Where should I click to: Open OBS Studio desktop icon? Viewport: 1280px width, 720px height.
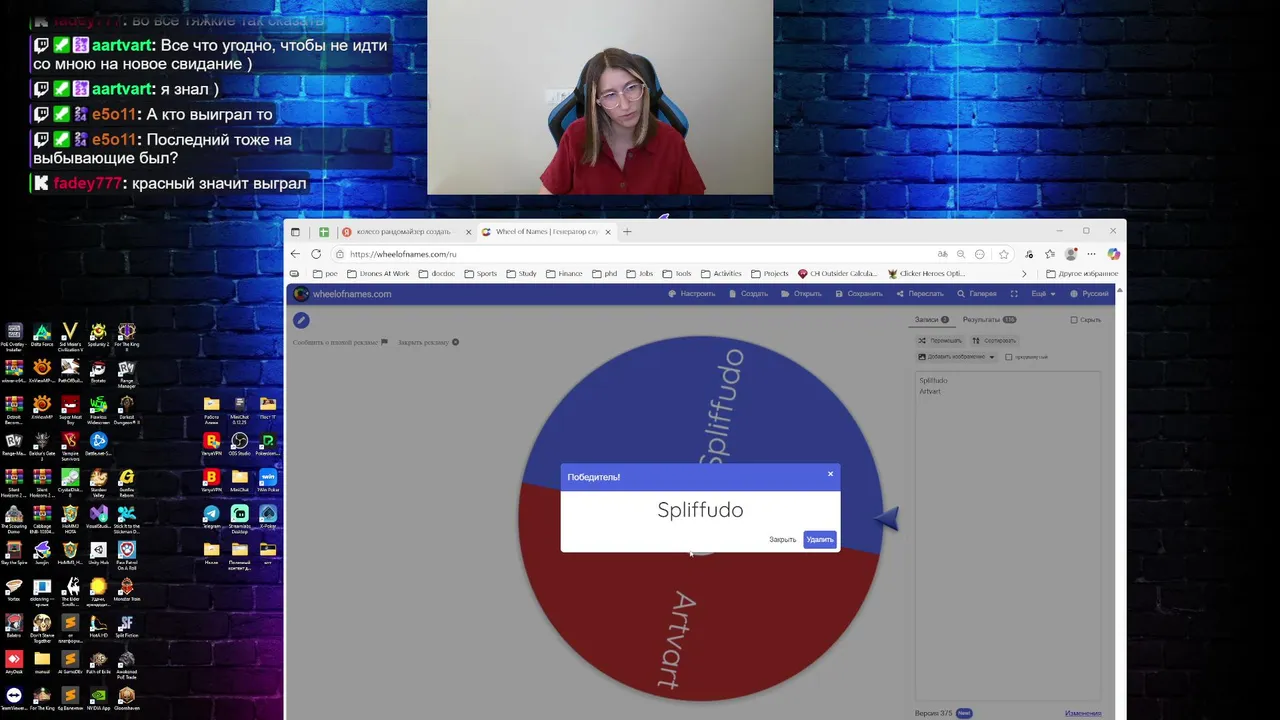tap(239, 444)
